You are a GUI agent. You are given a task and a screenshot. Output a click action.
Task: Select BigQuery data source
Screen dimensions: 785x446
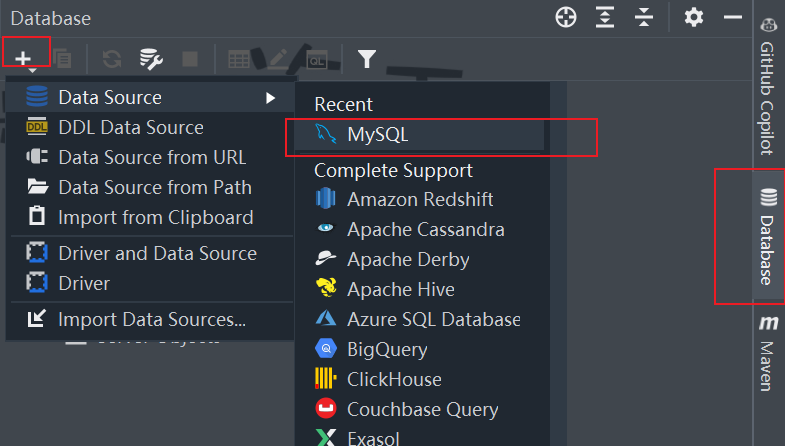pyautogui.click(x=420, y=349)
